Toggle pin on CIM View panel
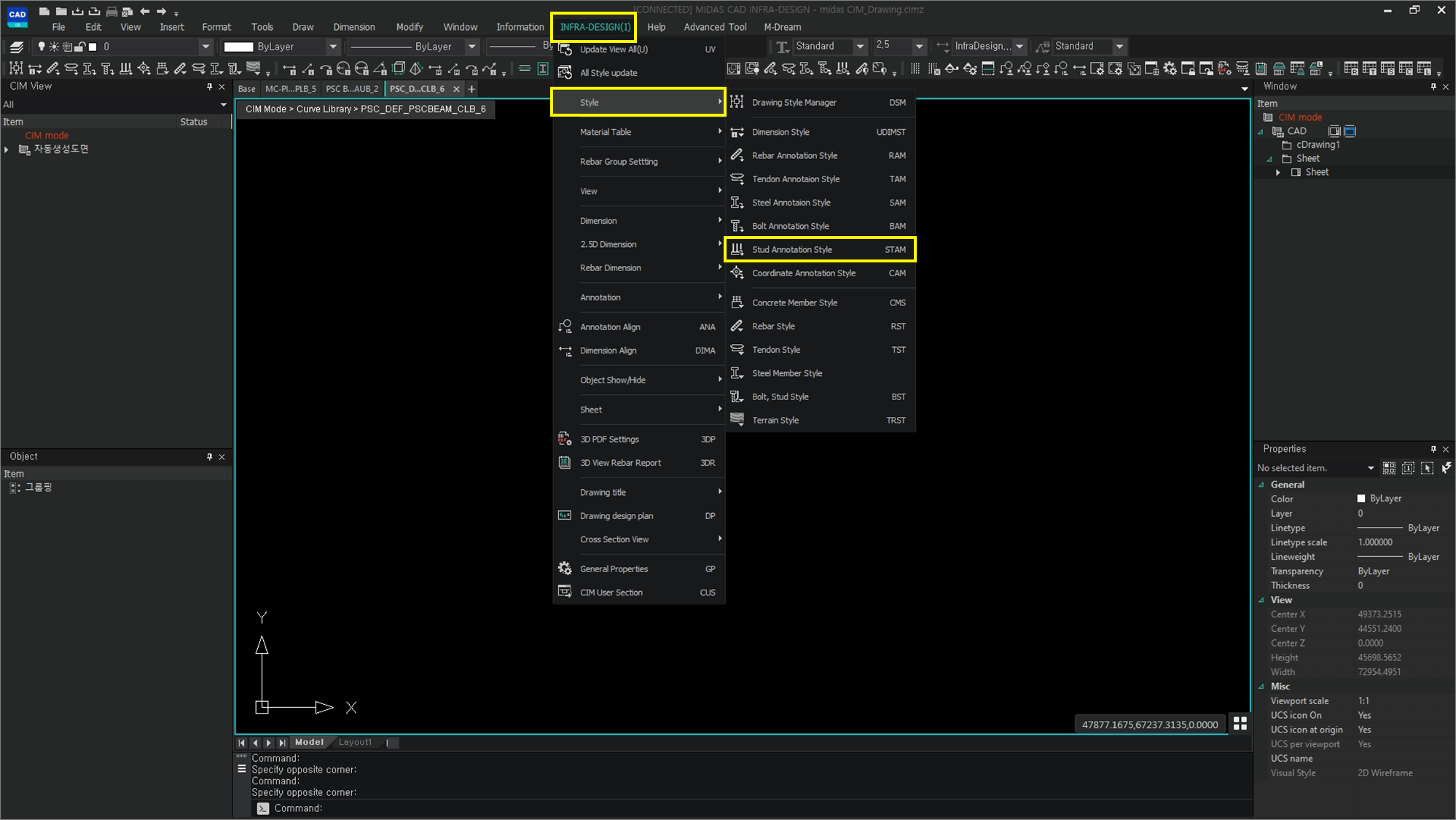Screen dimensions: 1456x820 click(x=209, y=87)
